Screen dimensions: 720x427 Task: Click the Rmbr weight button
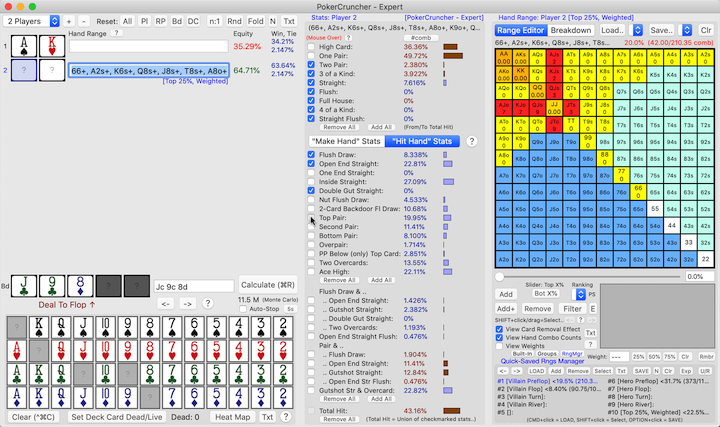[x=706, y=357]
